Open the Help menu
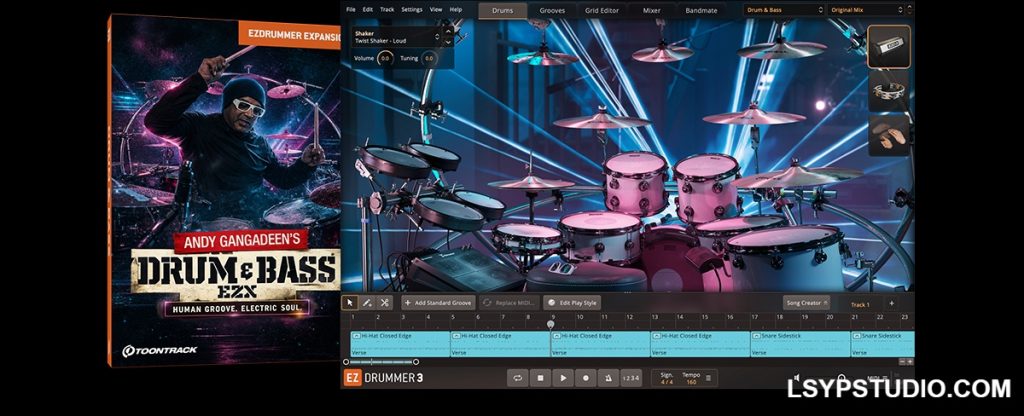 (x=456, y=10)
